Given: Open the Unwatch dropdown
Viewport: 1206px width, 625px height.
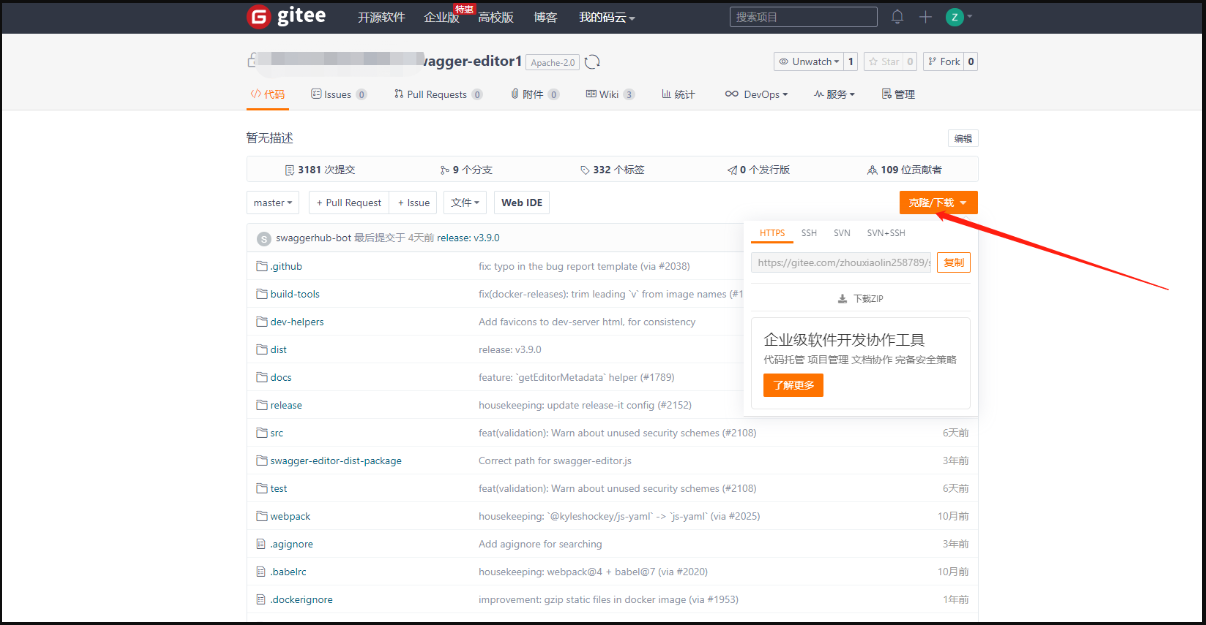Looking at the screenshot, I should point(809,62).
